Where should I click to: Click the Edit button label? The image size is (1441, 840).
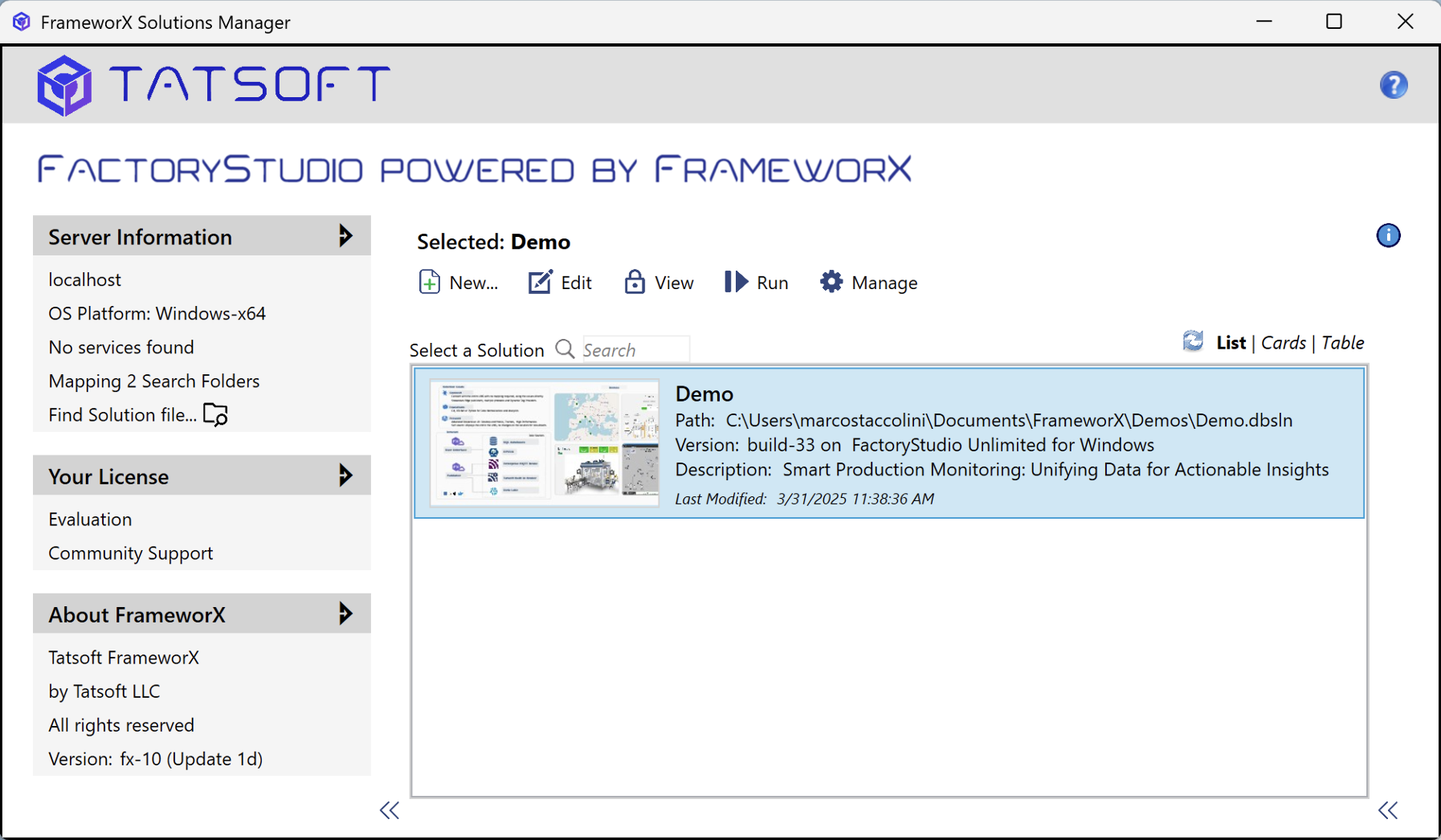[x=576, y=283]
